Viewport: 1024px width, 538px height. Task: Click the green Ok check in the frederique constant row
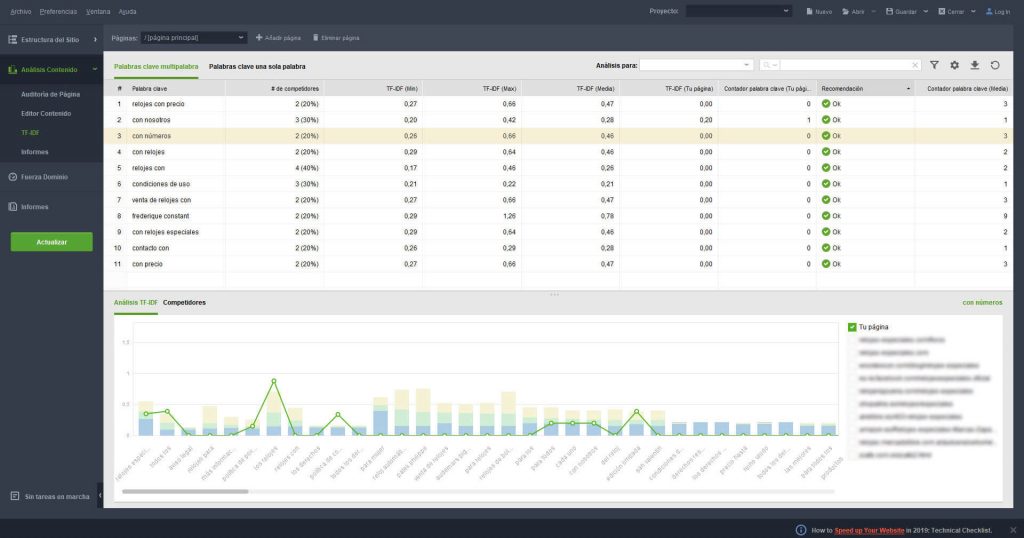[825, 215]
